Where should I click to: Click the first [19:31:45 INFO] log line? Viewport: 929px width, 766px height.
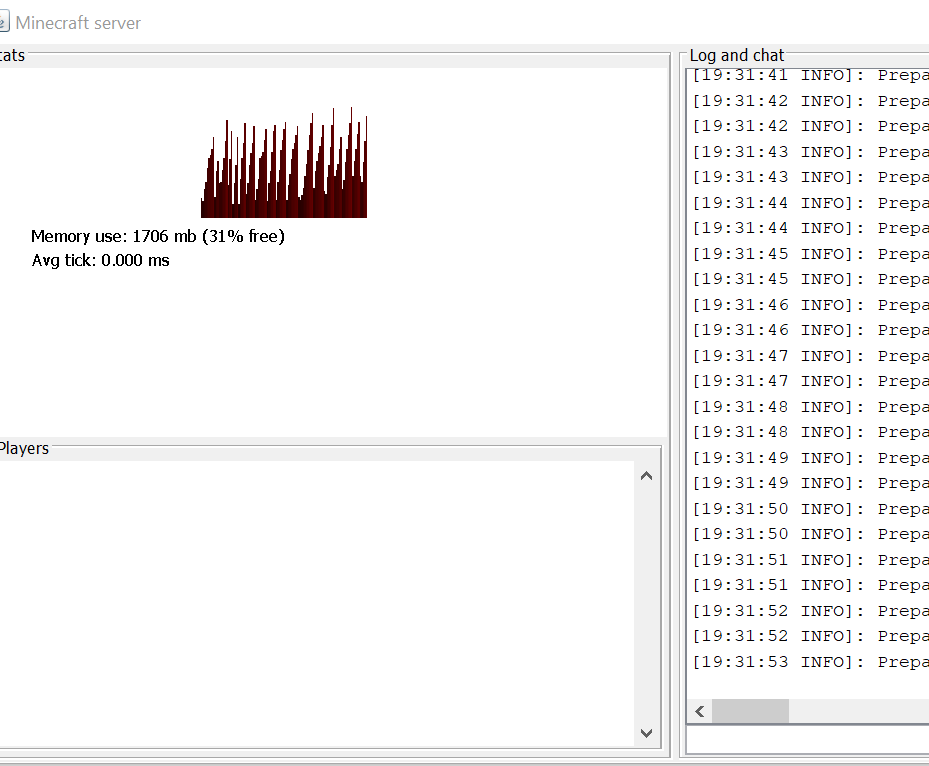[811, 254]
